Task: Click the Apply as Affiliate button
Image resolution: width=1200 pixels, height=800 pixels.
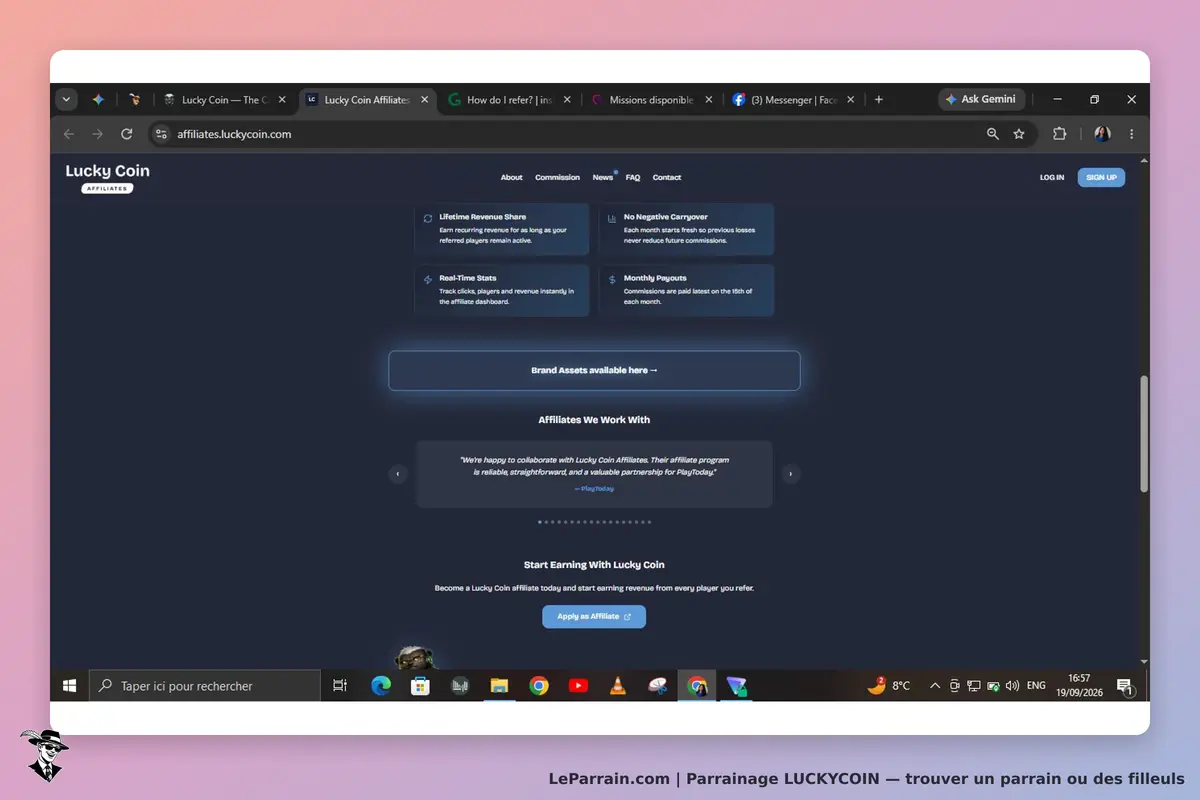Action: coord(594,616)
